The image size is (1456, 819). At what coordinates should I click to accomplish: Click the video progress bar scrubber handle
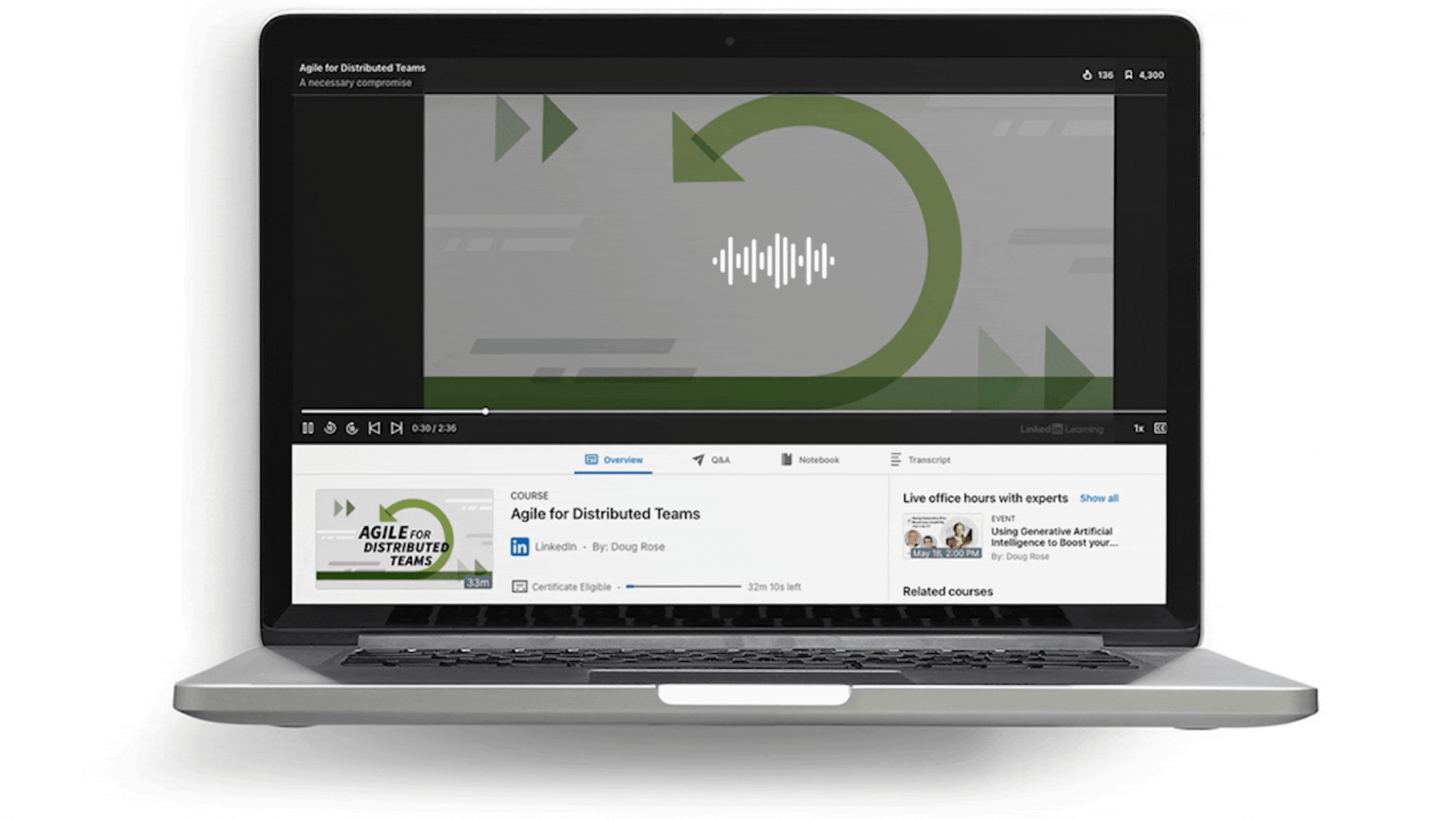point(485,412)
